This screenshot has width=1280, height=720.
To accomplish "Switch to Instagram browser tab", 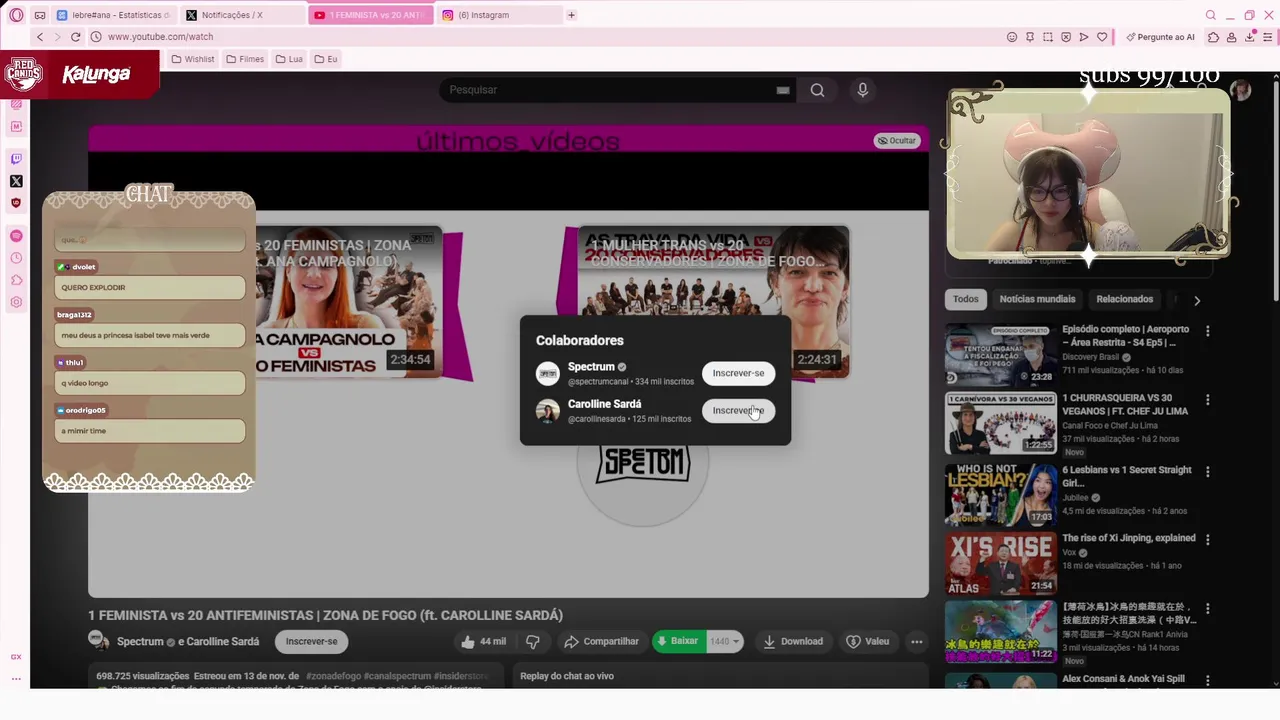I will [x=499, y=15].
